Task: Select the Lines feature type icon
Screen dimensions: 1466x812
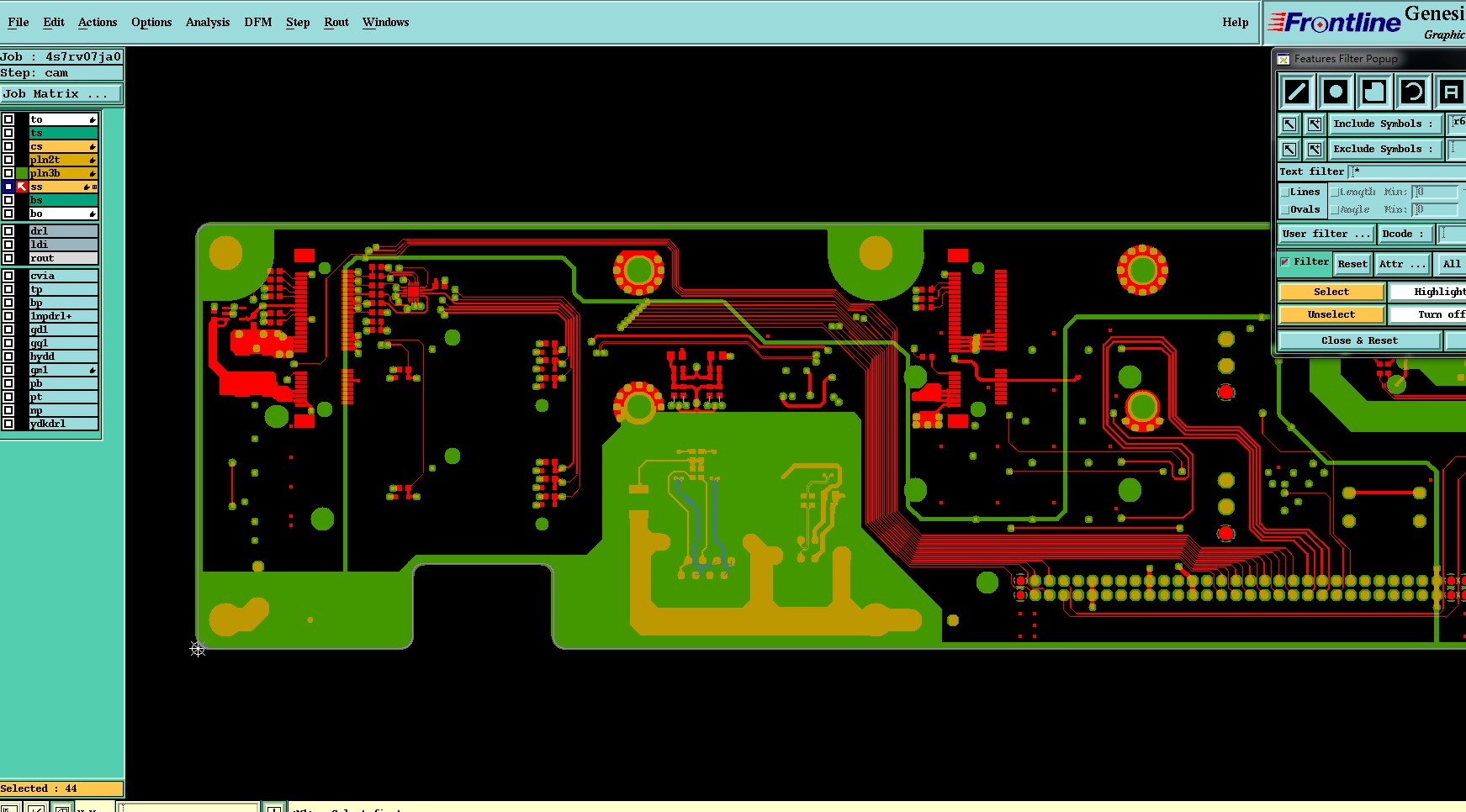Action: [1297, 92]
